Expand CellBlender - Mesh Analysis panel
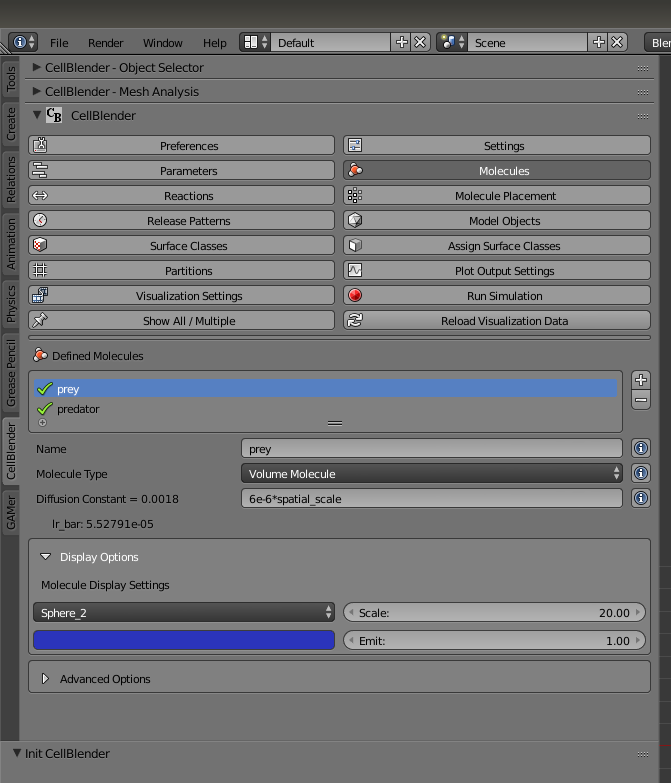 (36, 91)
